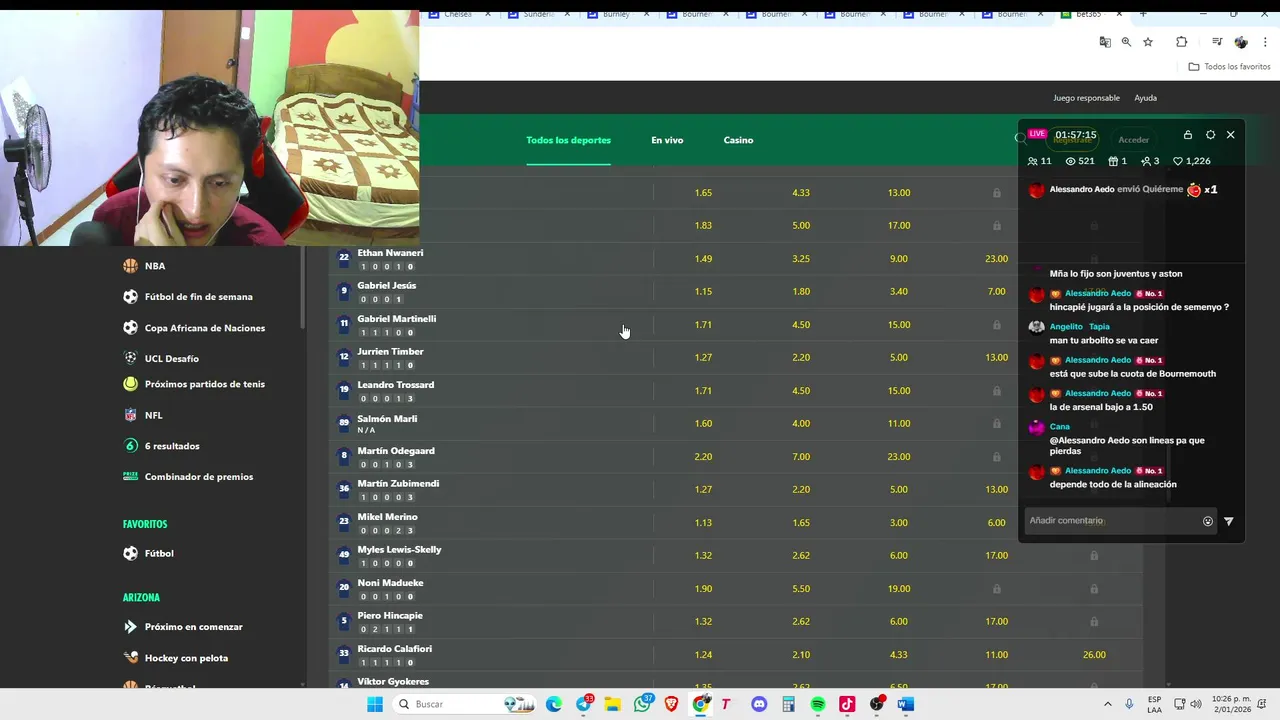
Task: Open the browser extensions puzzle icon
Action: [x=1182, y=42]
